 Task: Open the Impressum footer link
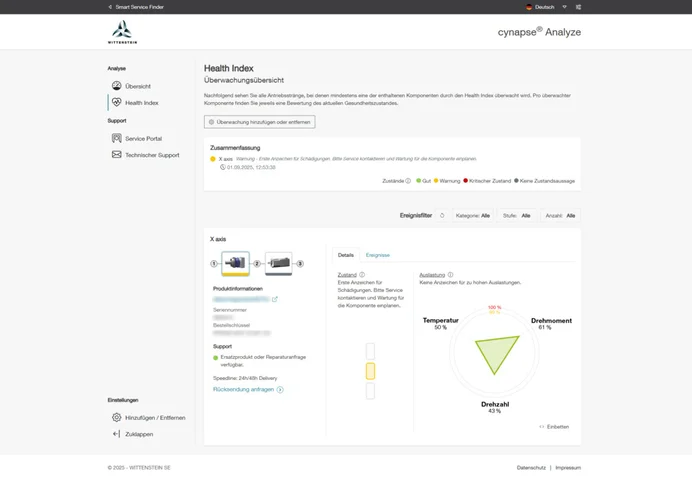coord(568,468)
